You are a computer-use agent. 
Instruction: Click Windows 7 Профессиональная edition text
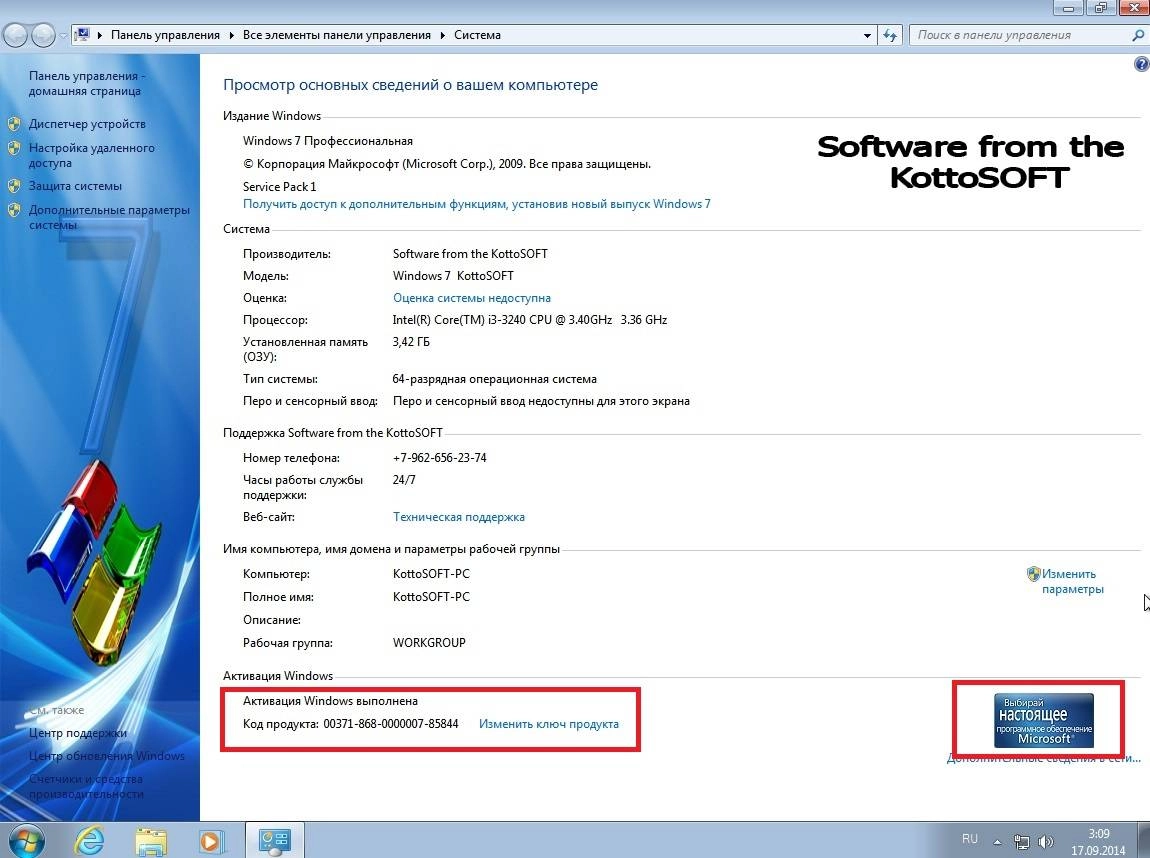tap(328, 141)
